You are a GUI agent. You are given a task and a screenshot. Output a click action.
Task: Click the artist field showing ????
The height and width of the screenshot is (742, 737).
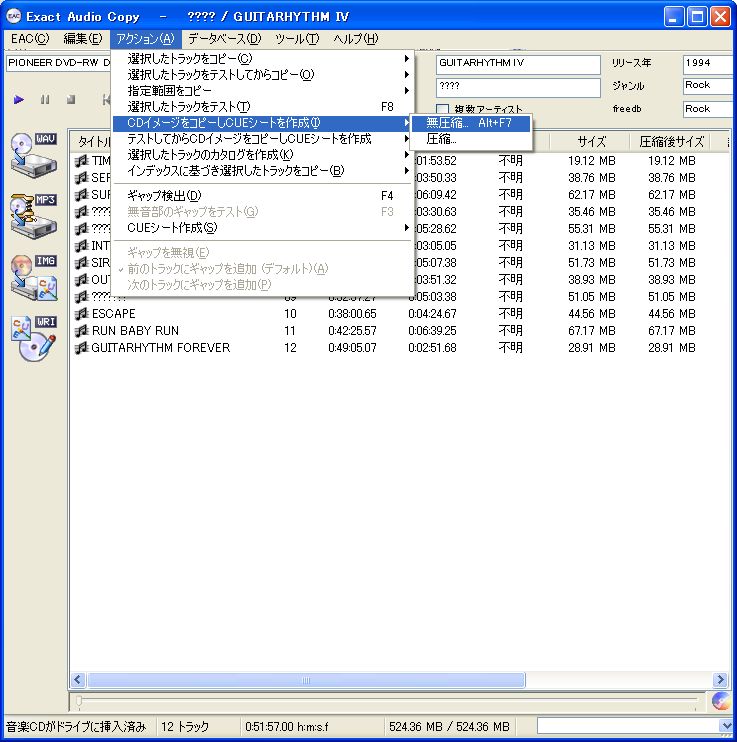point(518,88)
